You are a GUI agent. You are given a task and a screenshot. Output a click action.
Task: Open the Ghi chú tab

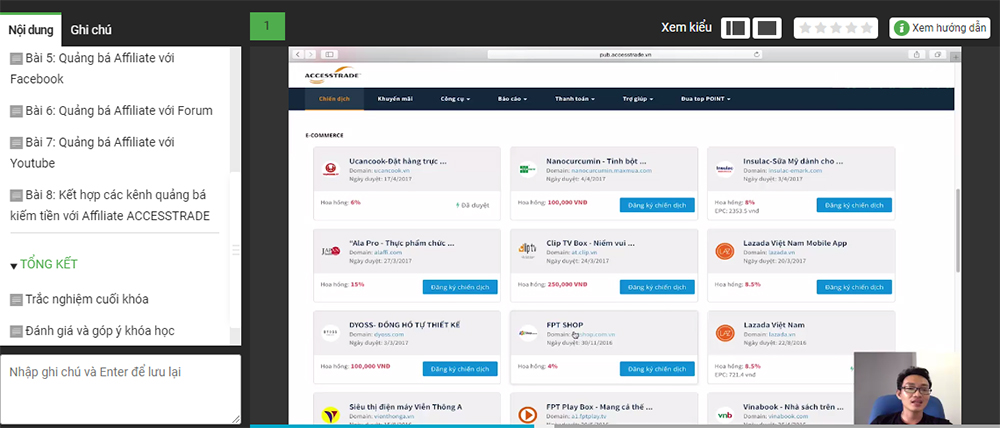pos(91,29)
